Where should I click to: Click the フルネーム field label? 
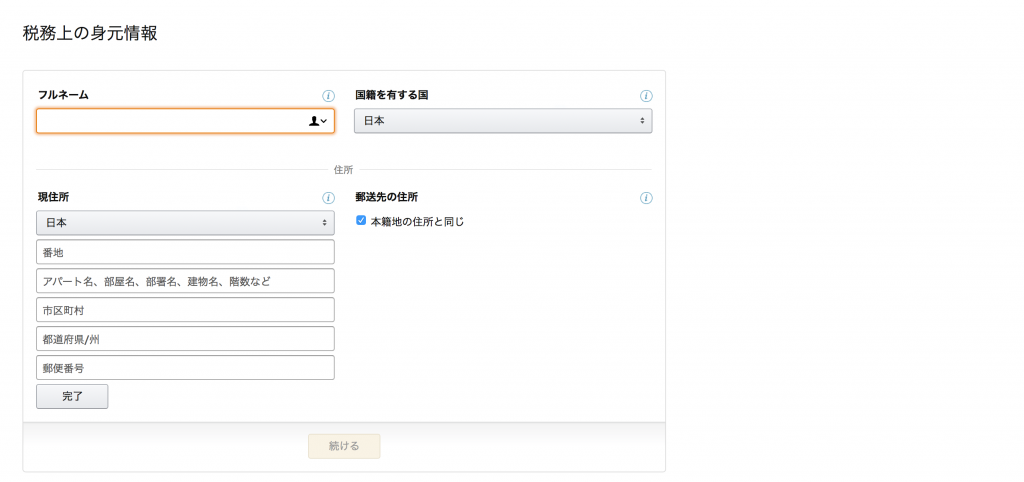[x=63, y=95]
